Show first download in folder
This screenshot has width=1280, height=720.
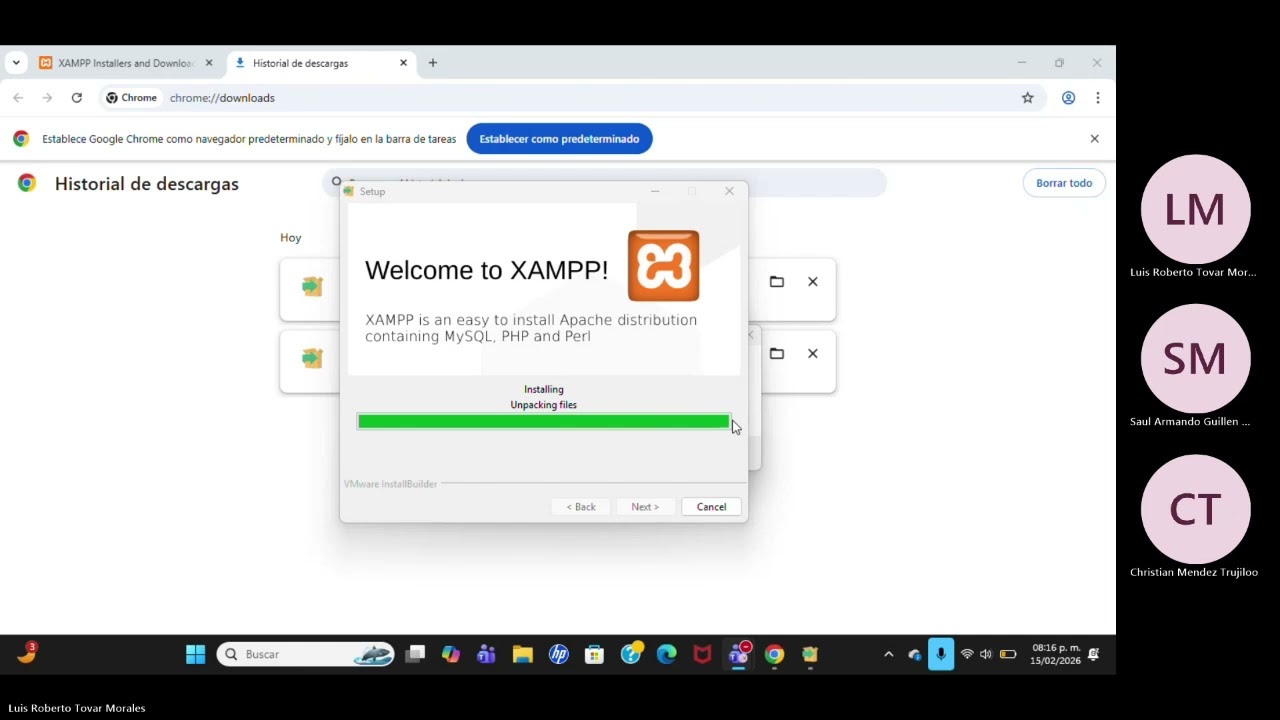pos(777,282)
